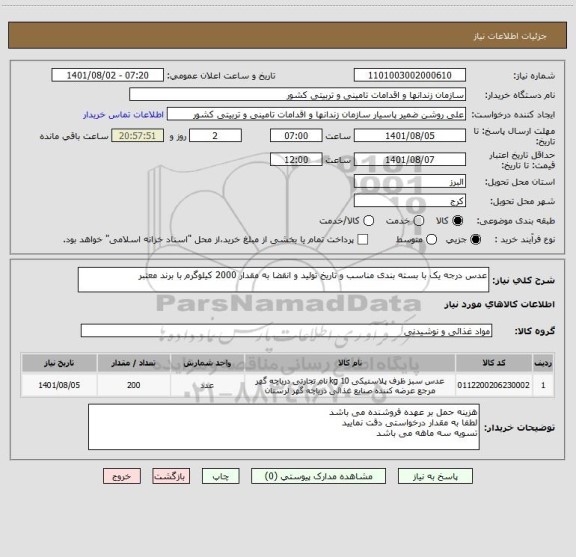This screenshot has width=576, height=557.
Task: Click delivery province field البرز
Action: pos(410,182)
